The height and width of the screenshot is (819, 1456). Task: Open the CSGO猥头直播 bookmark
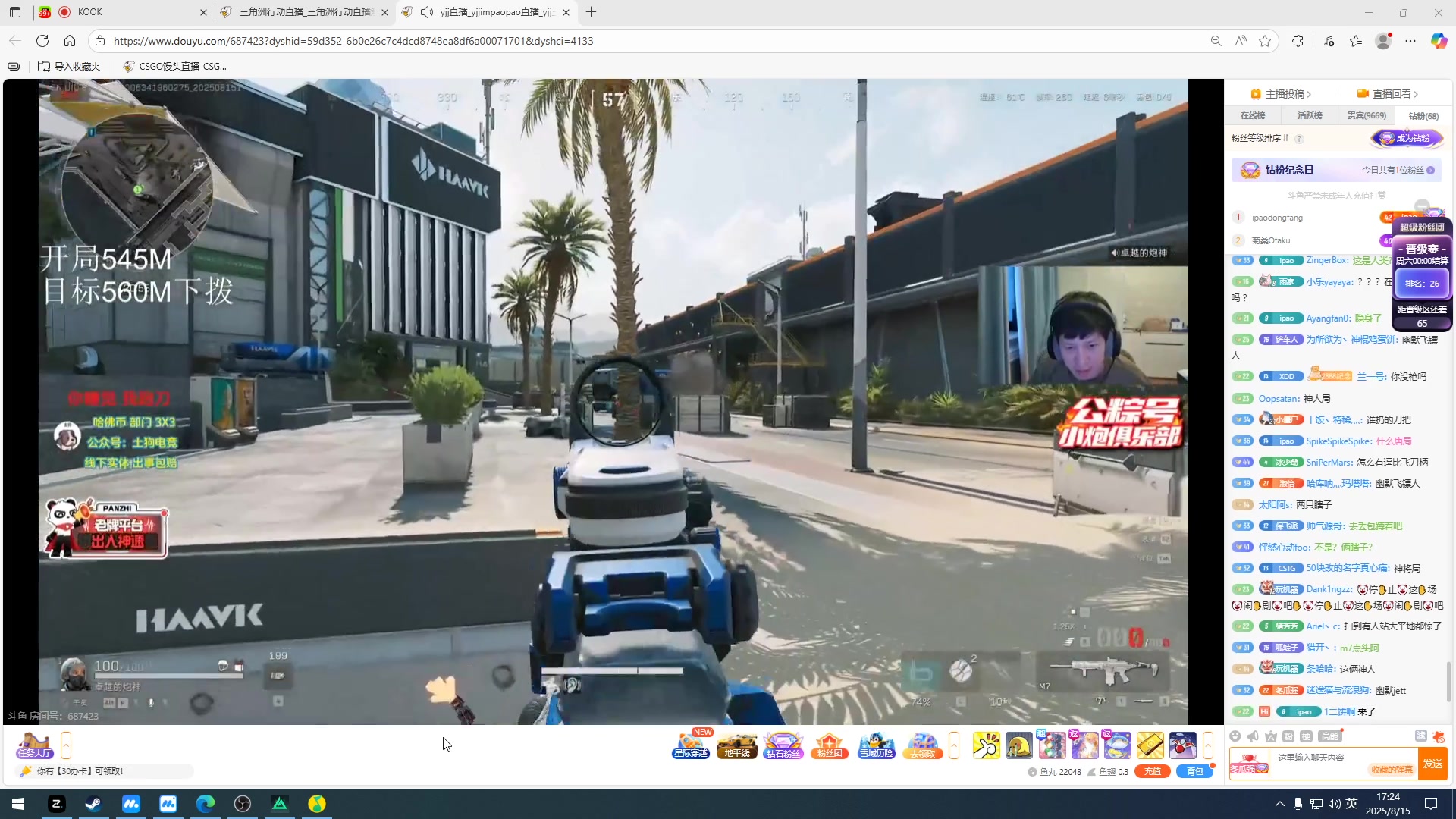(175, 66)
